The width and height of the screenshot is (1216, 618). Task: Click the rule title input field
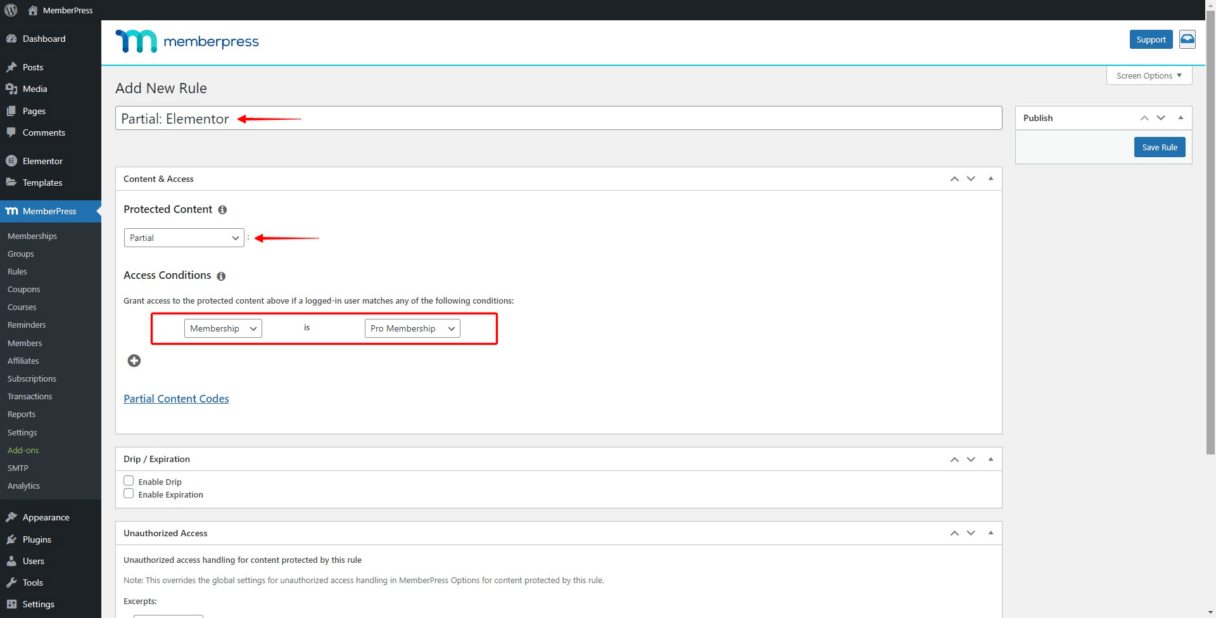(558, 118)
